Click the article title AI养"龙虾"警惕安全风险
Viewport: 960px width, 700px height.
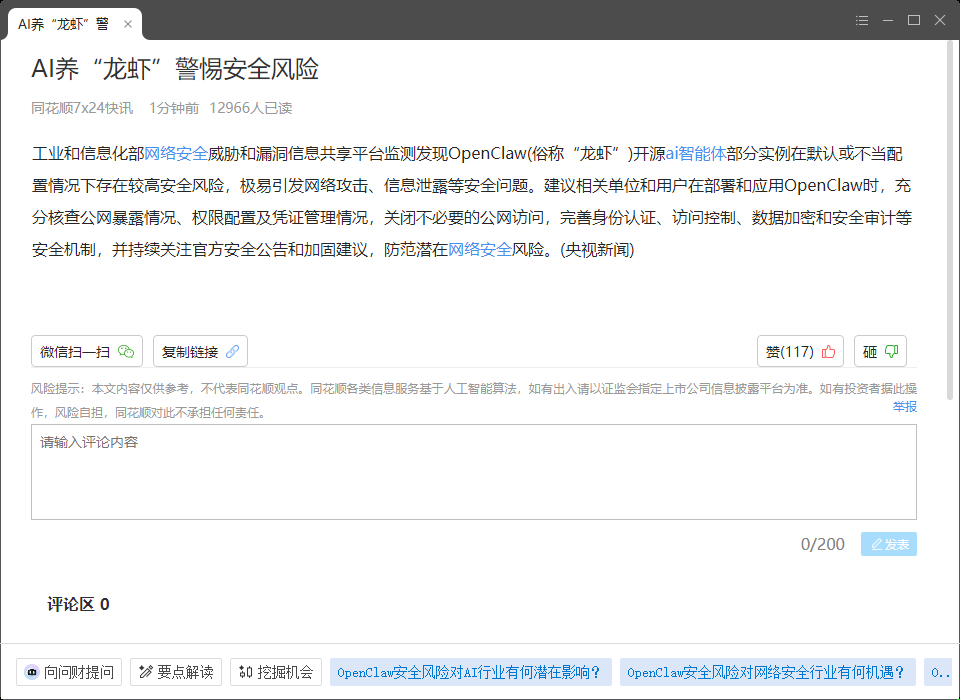coord(175,69)
